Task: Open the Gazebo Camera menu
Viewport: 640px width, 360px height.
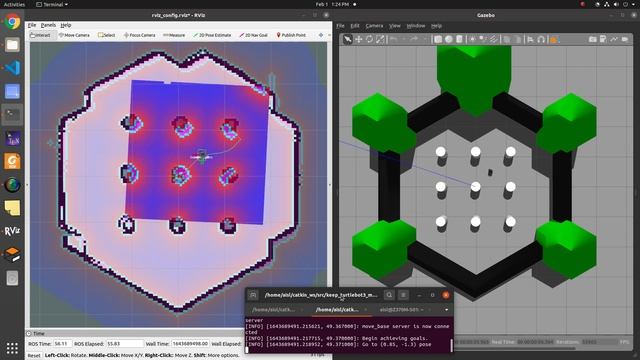Action: 374,26
